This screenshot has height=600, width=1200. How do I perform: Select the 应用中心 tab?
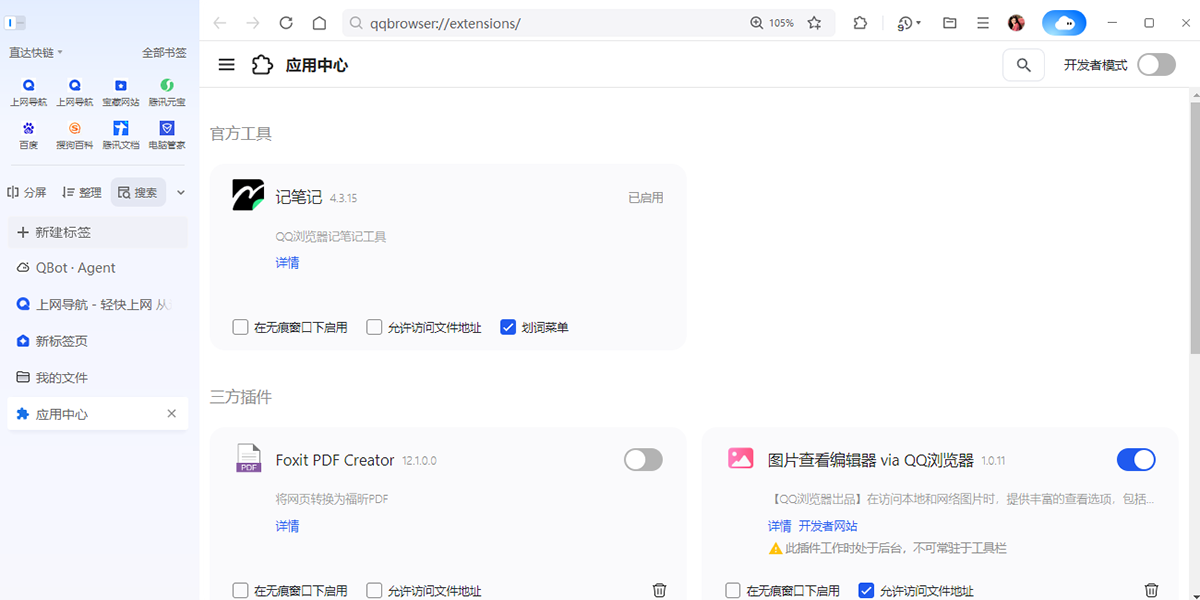[97, 414]
